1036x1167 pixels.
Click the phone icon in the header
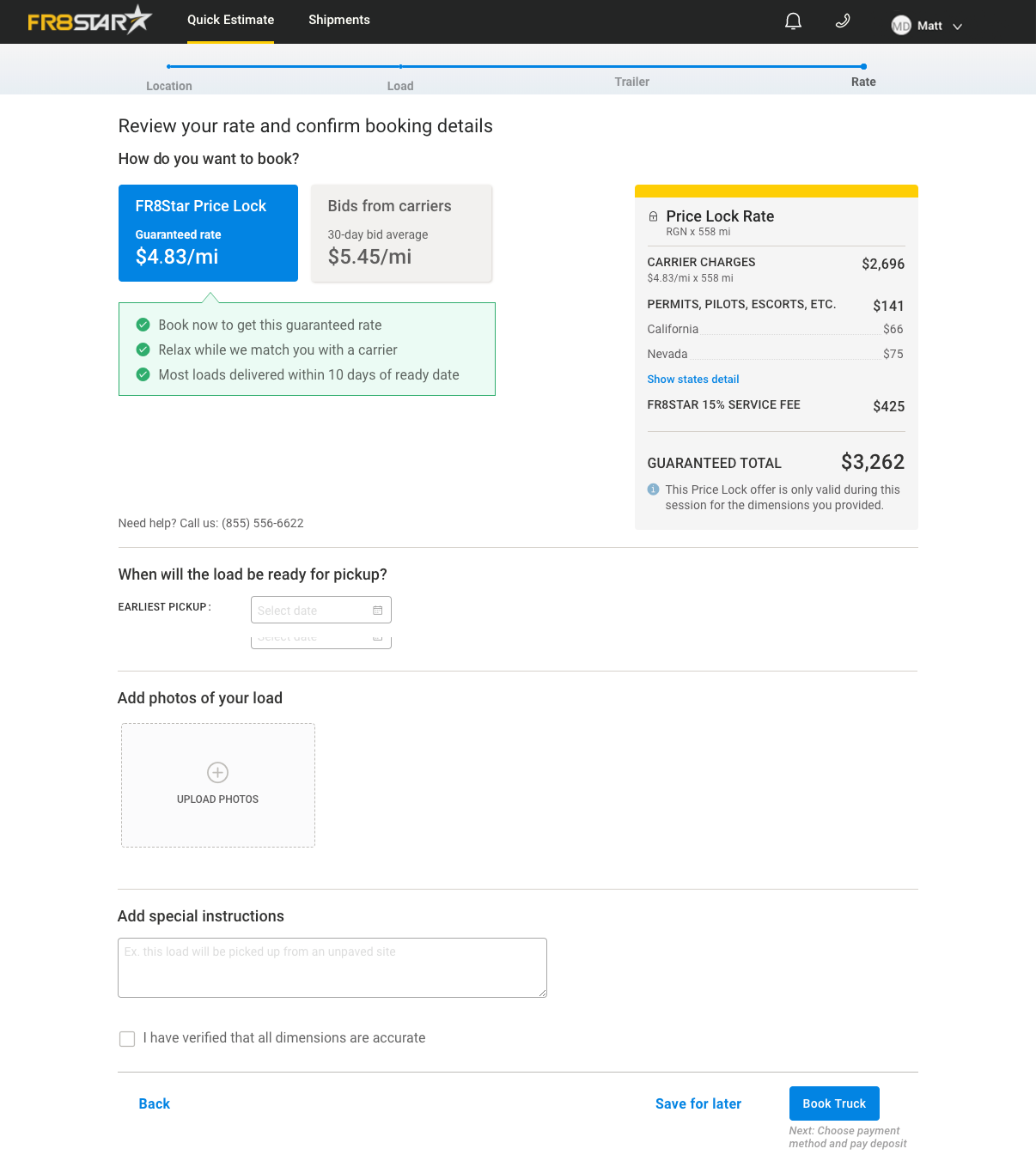[x=842, y=21]
